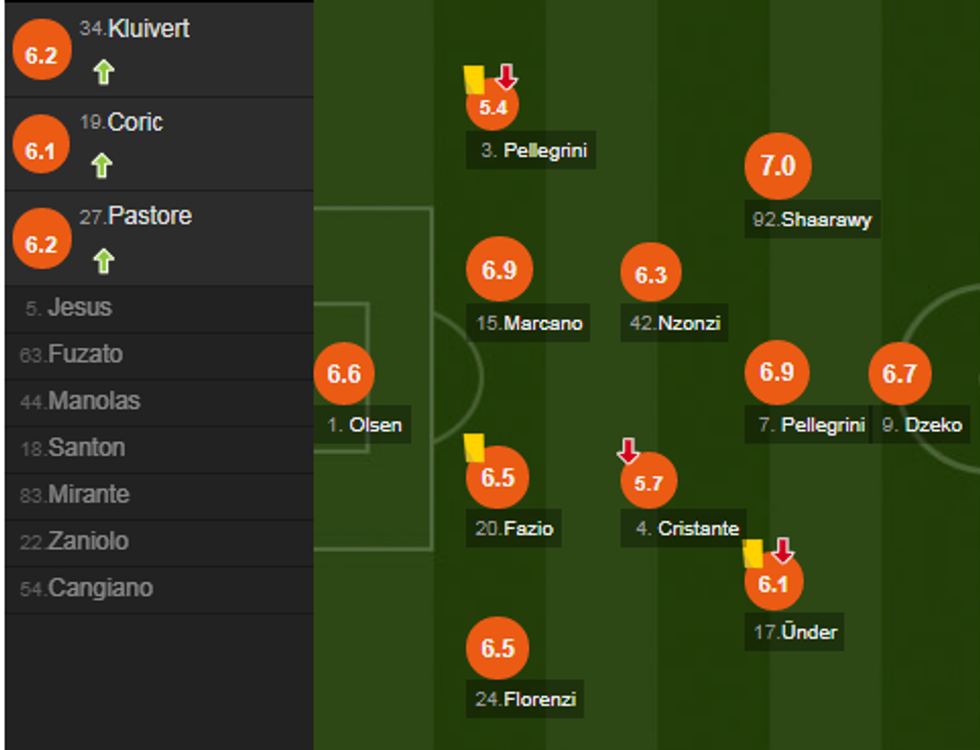
Task: Click the red sub-off arrow above the 5.4 rating
Action: pyautogui.click(x=506, y=76)
